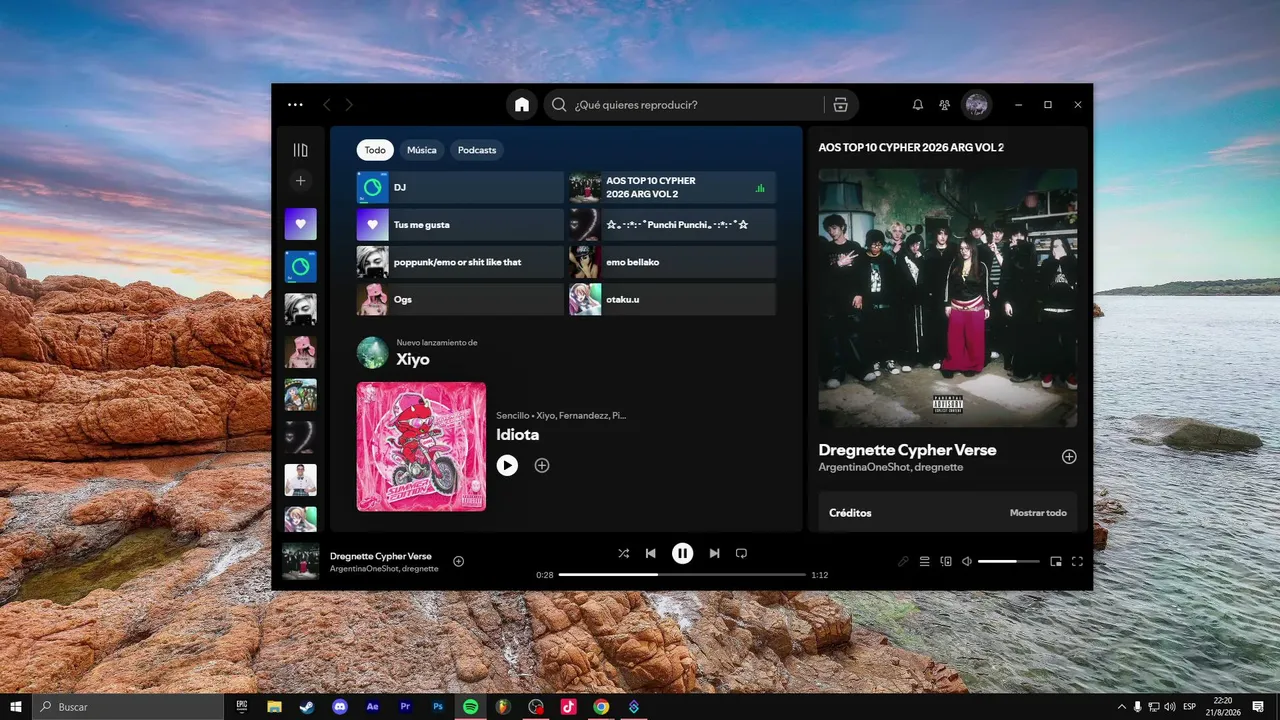Open the 'emo bellako' card
This screenshot has height=720, width=1280.
point(672,262)
